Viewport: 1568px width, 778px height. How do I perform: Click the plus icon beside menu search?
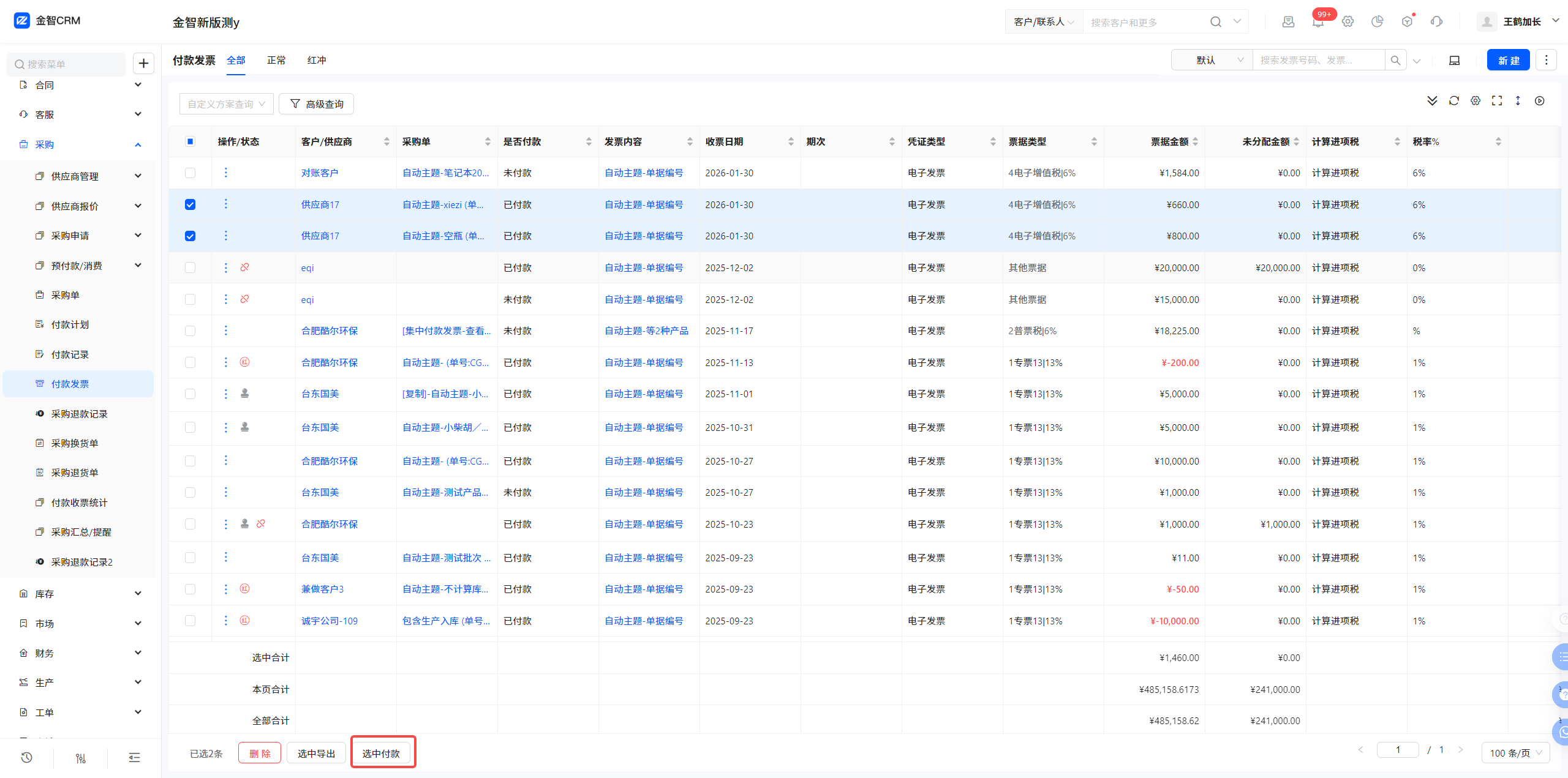click(x=143, y=63)
